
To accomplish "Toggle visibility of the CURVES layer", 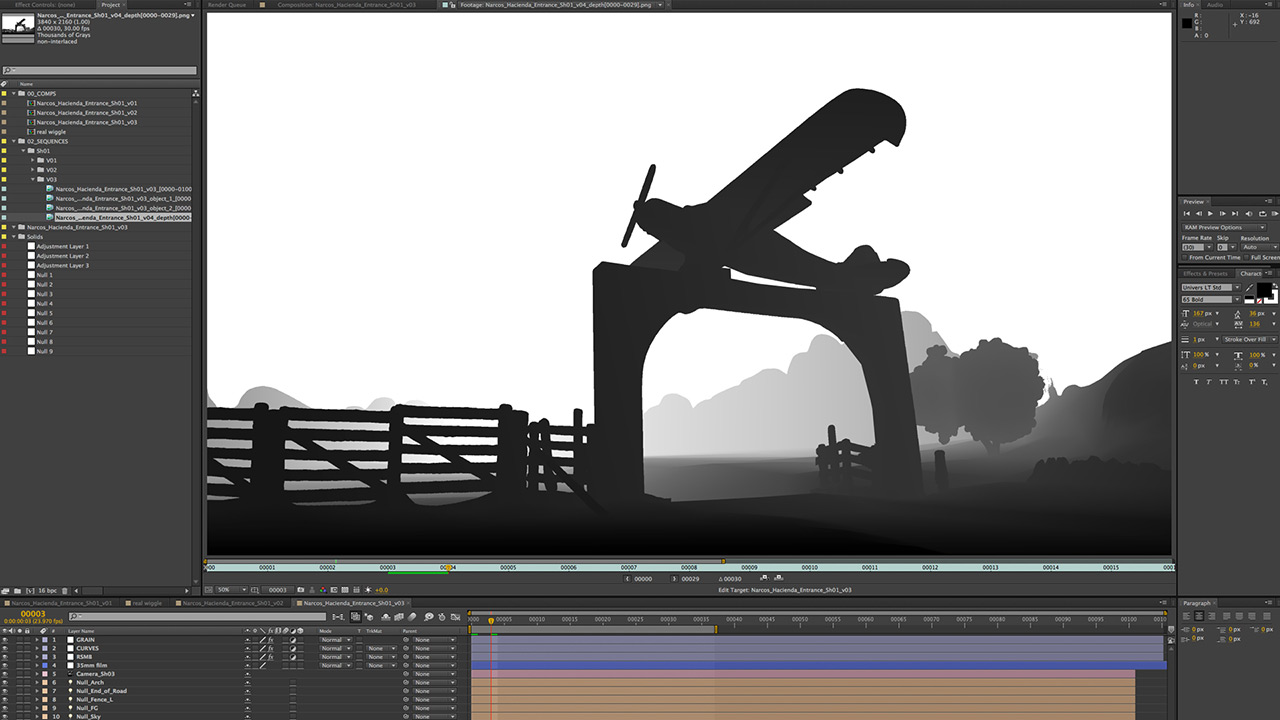I will tap(5, 648).
